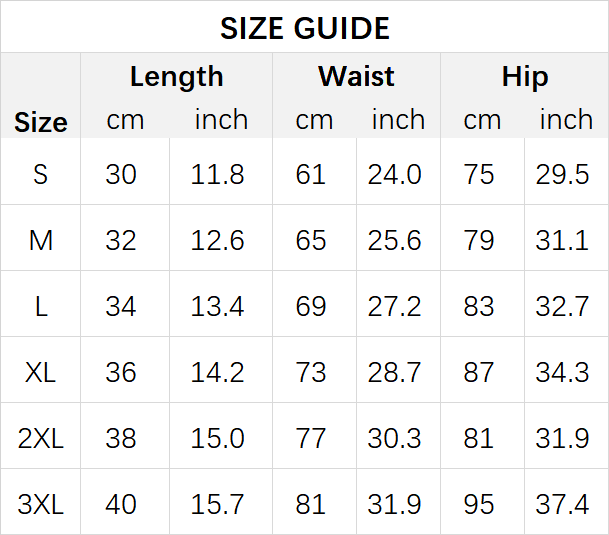Image resolution: width=609 pixels, height=535 pixels.
Task: Click the Size header label
Action: click(x=41, y=122)
